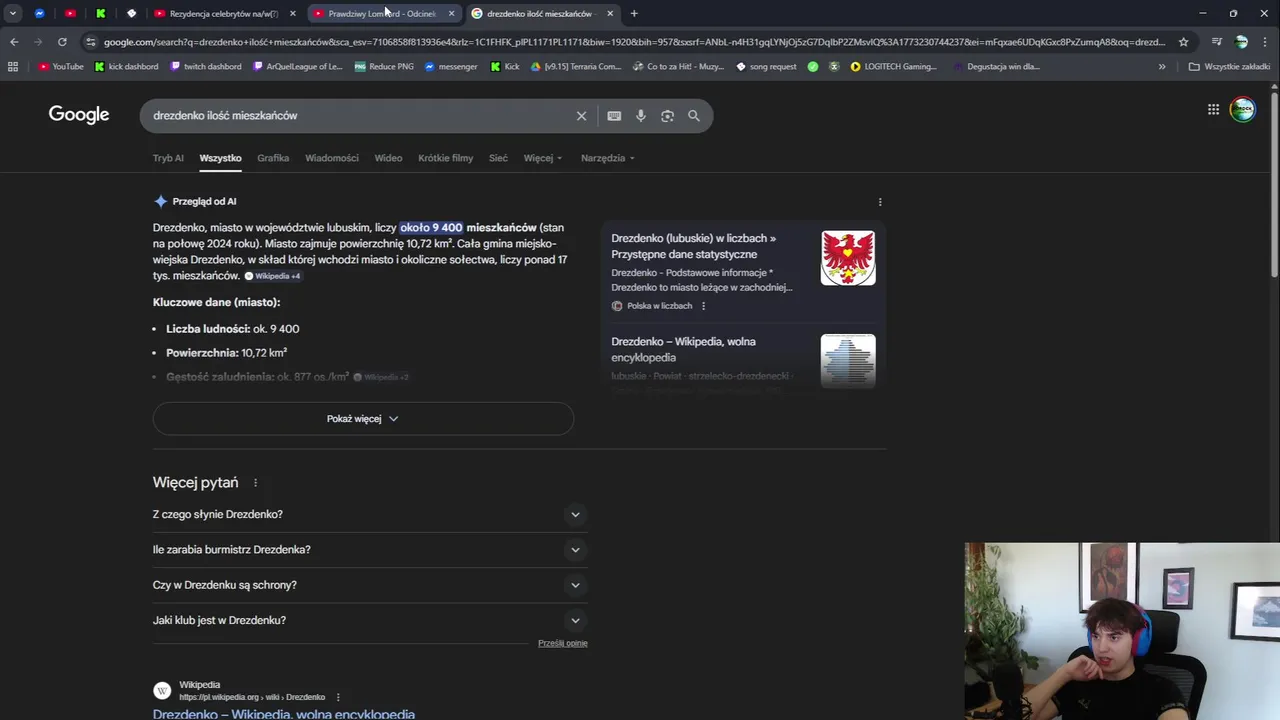Go to Google home via logo
1280x720 pixels.
coord(79,115)
